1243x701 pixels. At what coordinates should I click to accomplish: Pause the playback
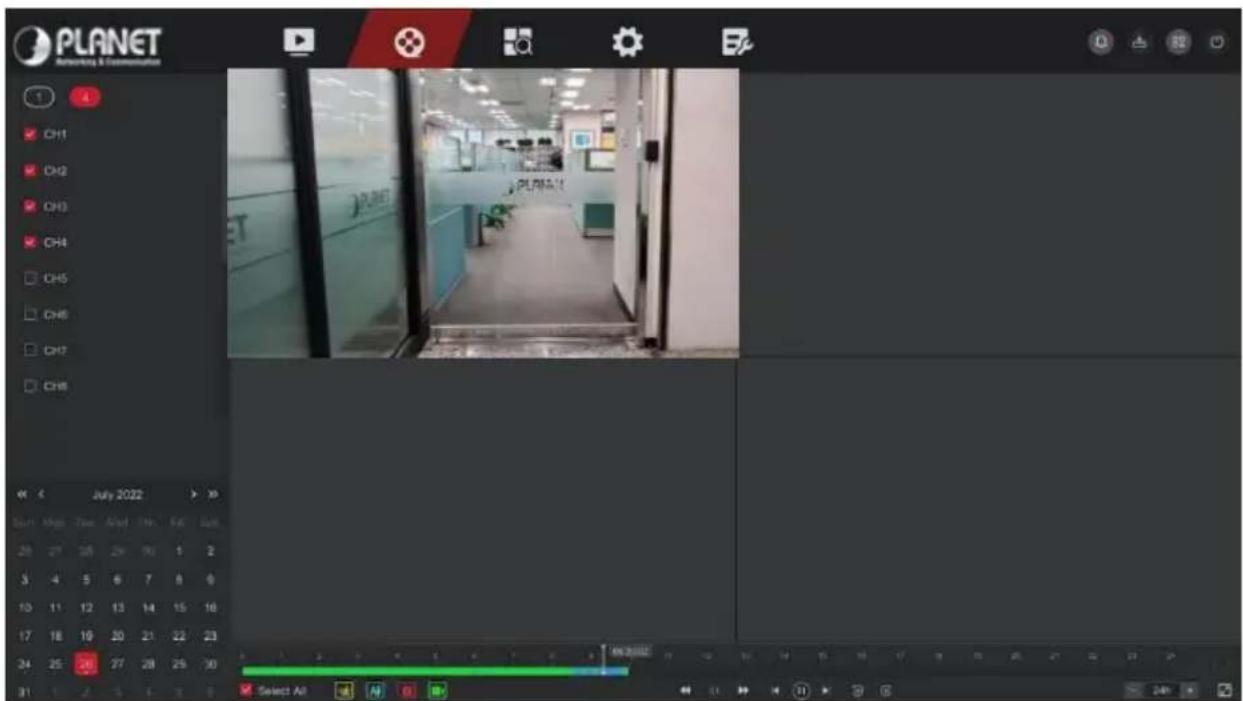[x=800, y=690]
